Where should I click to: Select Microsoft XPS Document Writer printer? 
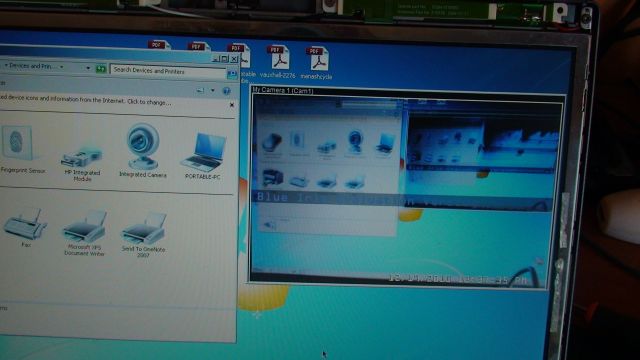84,227
